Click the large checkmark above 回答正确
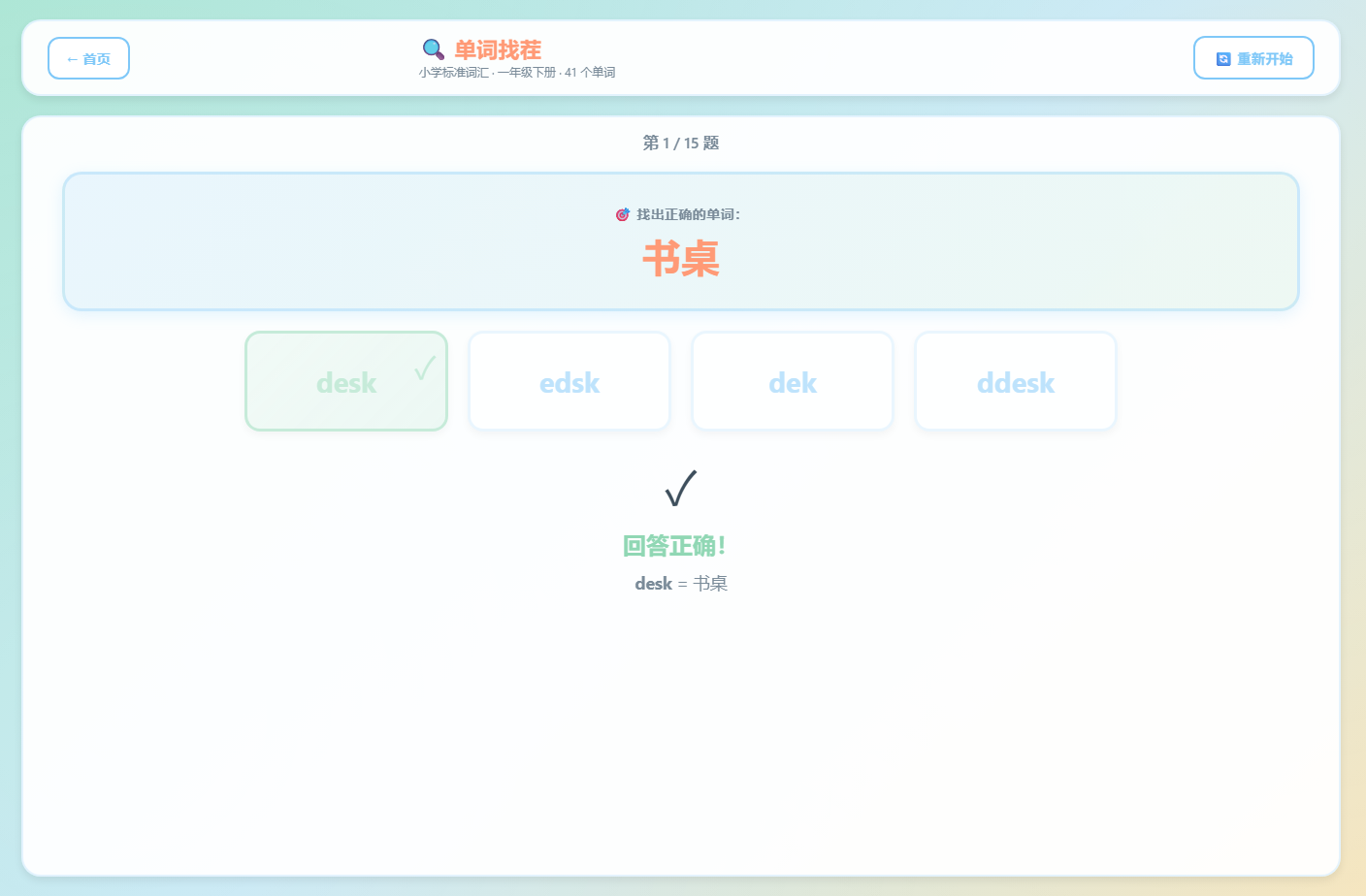1366x896 pixels. (x=681, y=488)
